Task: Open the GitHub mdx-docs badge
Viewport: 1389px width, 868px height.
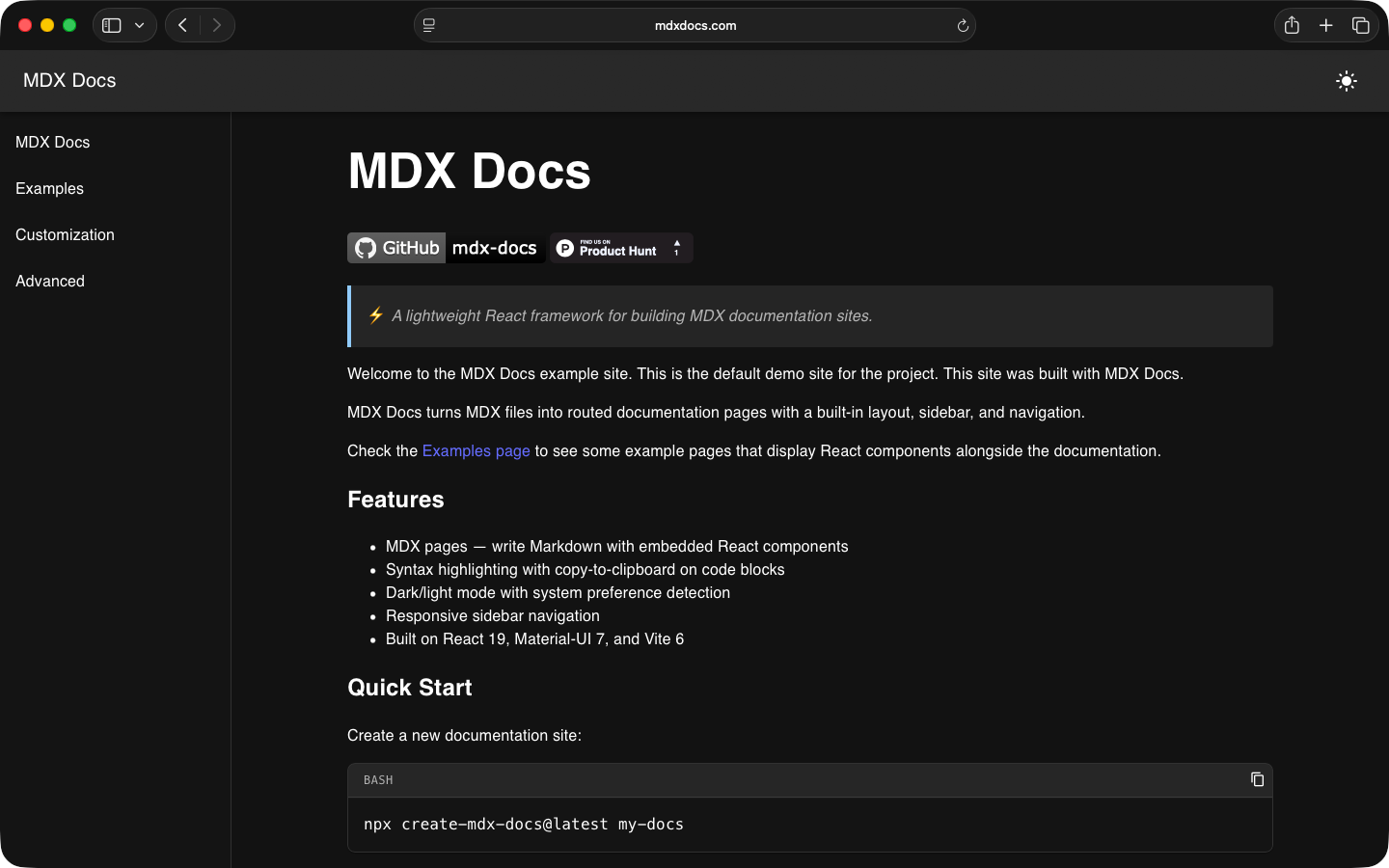Action: point(446,248)
